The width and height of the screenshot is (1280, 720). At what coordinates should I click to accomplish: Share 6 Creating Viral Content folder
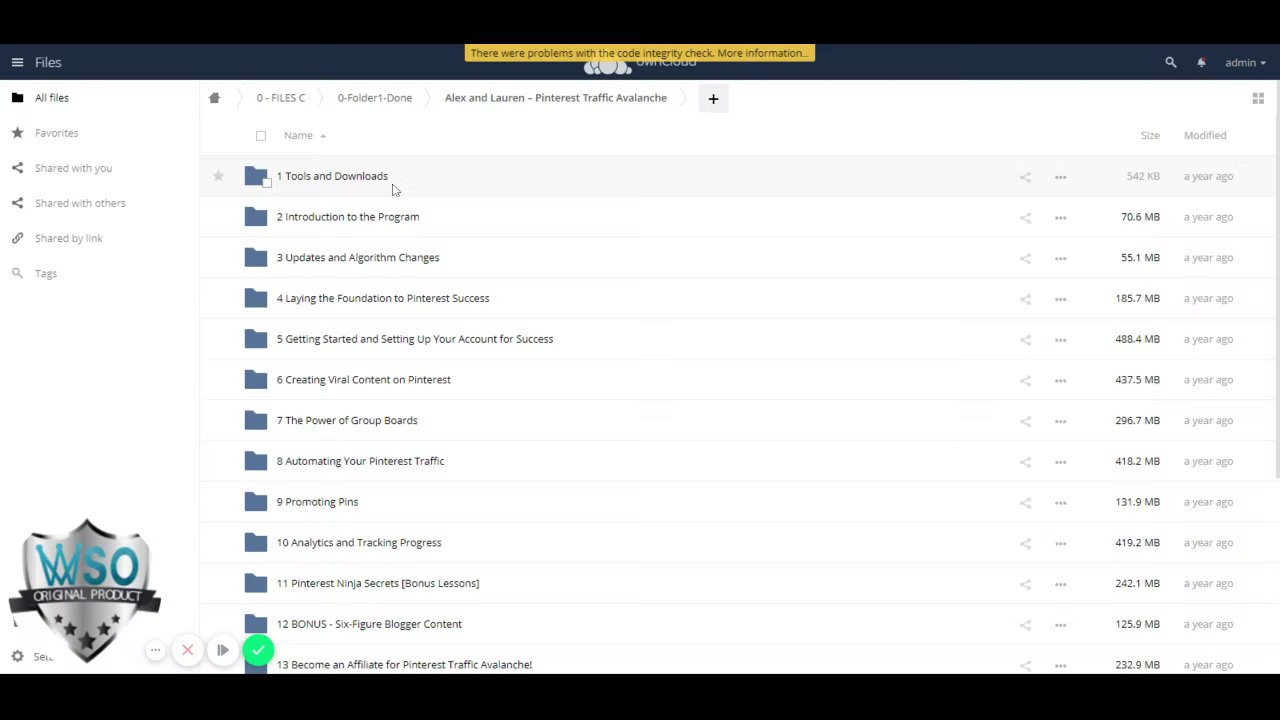1025,380
